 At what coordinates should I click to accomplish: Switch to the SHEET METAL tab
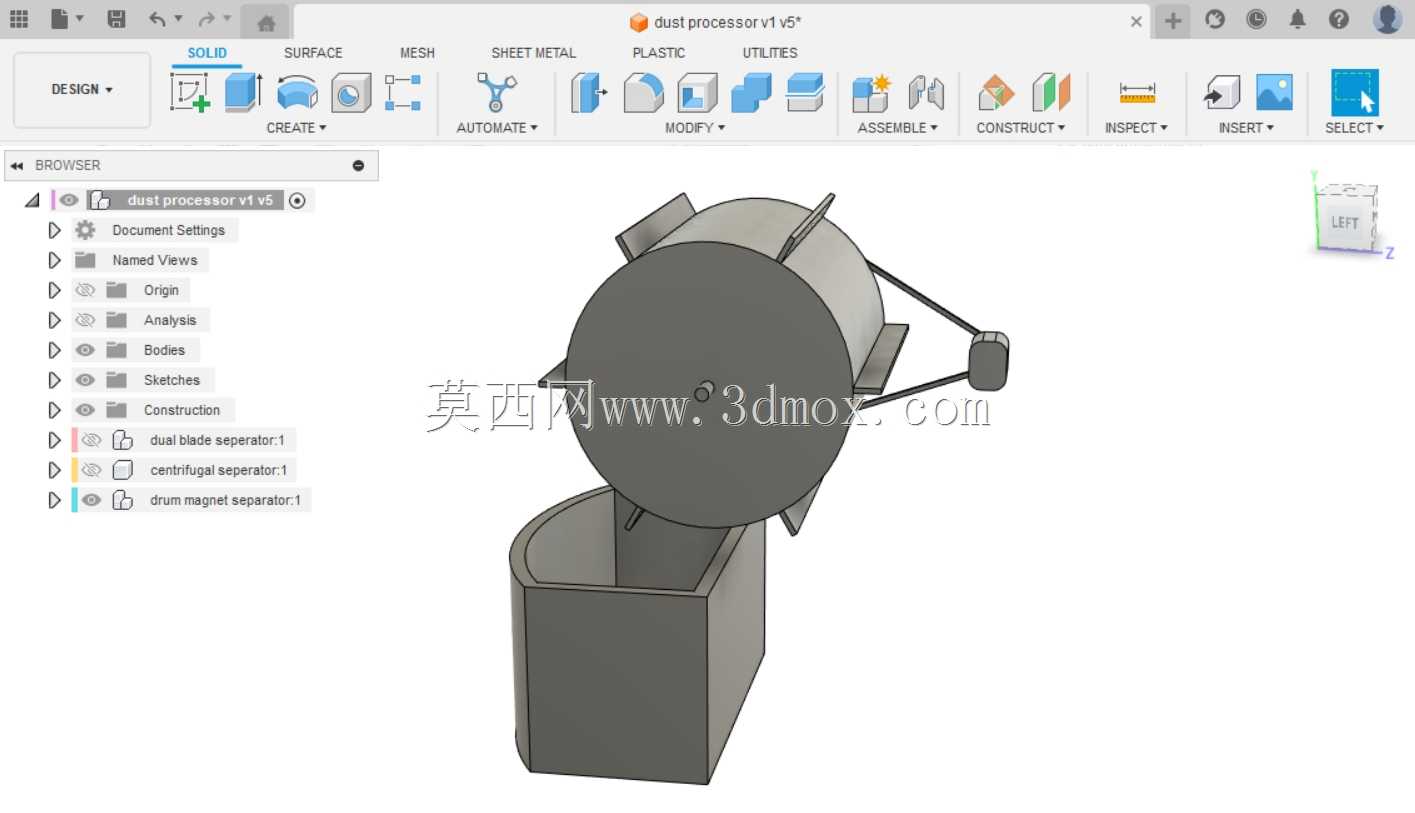tap(533, 53)
